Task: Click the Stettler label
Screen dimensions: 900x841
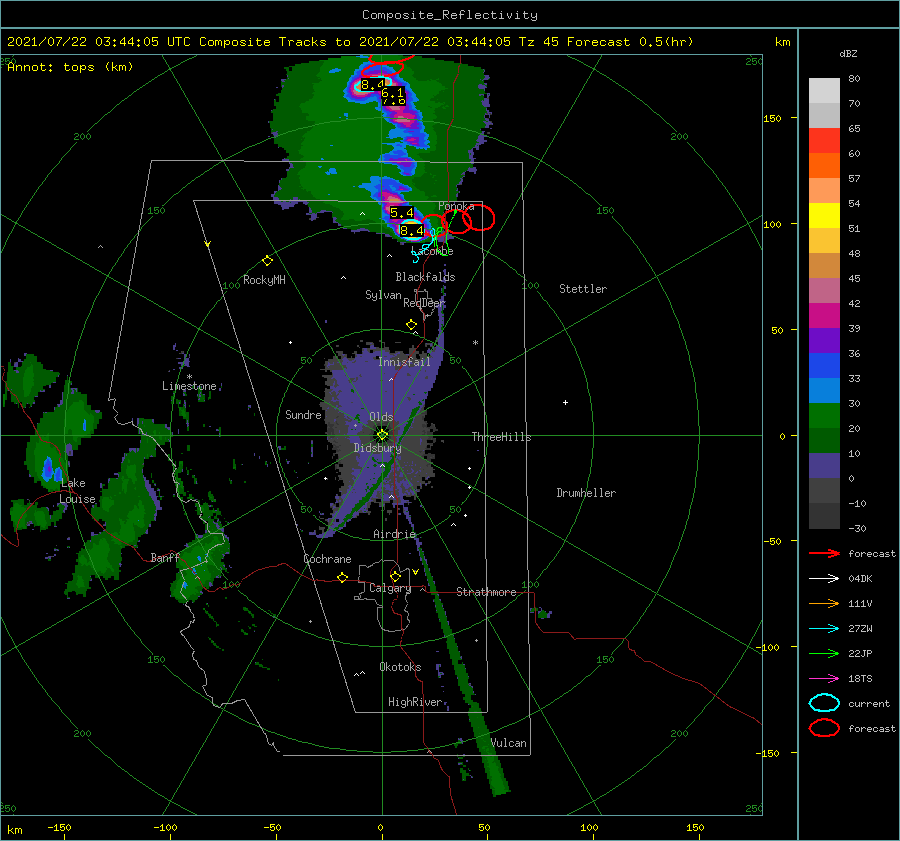Action: tap(583, 289)
